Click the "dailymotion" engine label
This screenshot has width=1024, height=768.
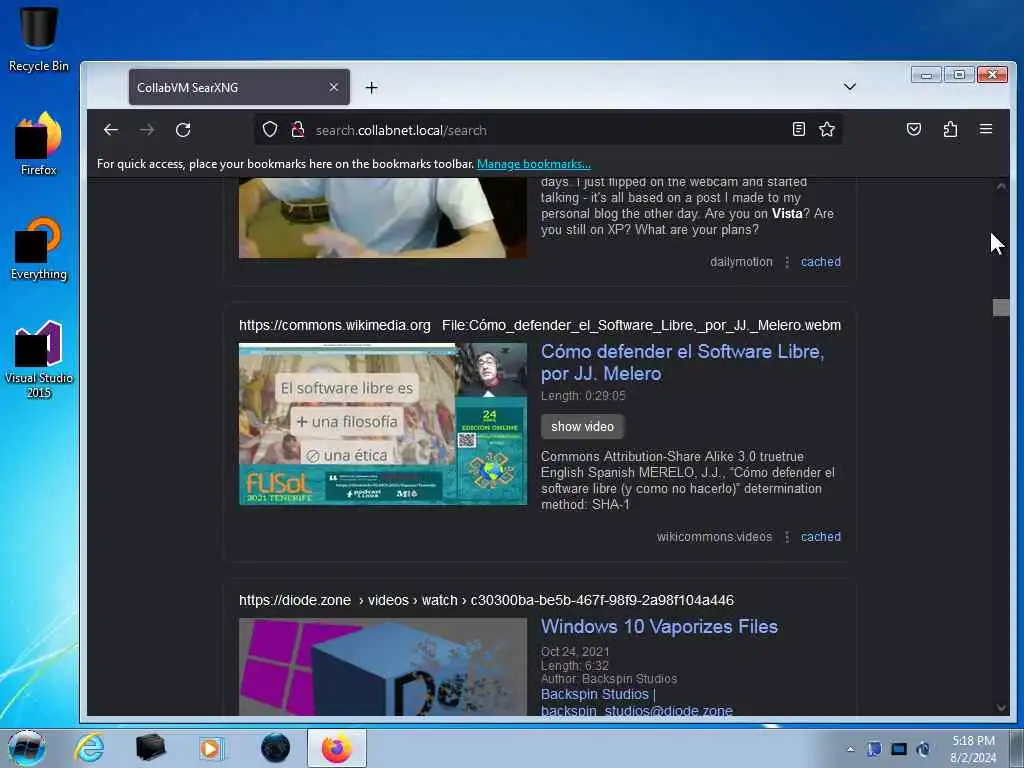741,262
